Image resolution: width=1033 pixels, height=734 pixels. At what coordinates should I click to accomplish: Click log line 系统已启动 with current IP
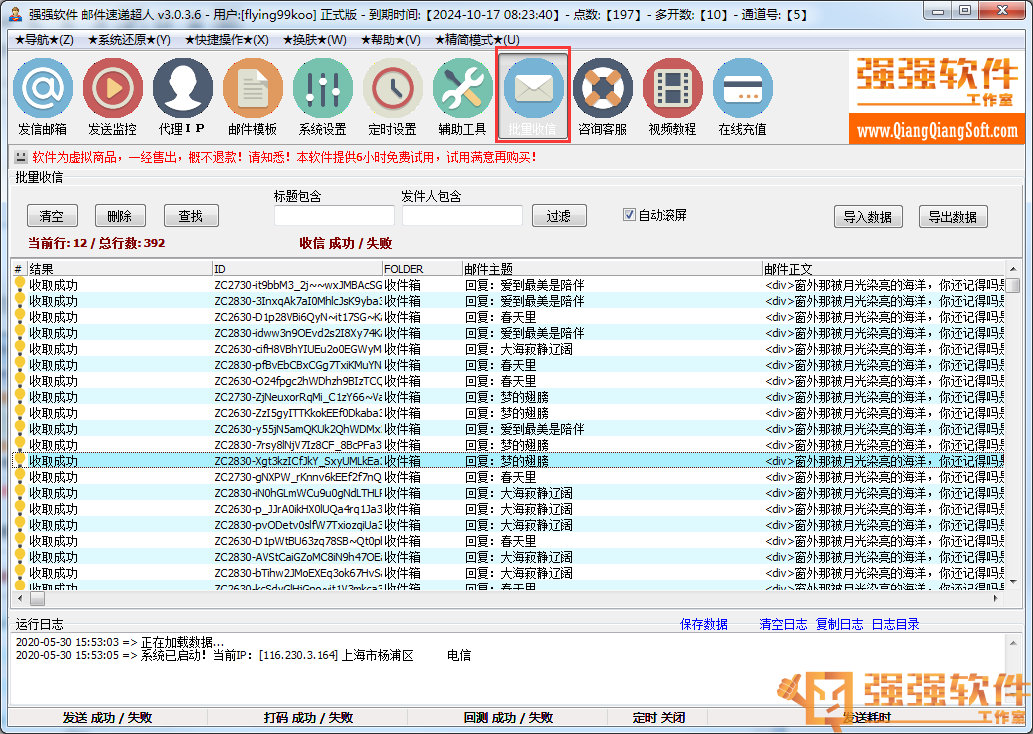(243, 656)
